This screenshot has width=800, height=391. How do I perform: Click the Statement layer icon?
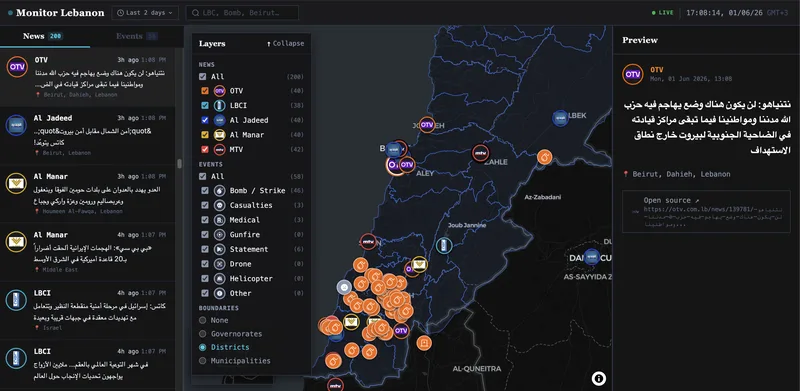(219, 250)
